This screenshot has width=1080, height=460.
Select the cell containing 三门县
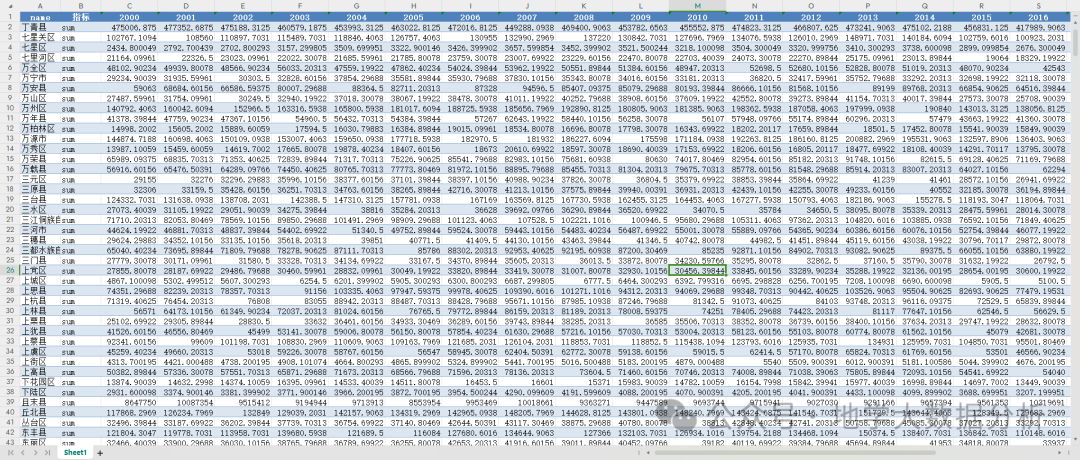pyautogui.click(x=40, y=261)
